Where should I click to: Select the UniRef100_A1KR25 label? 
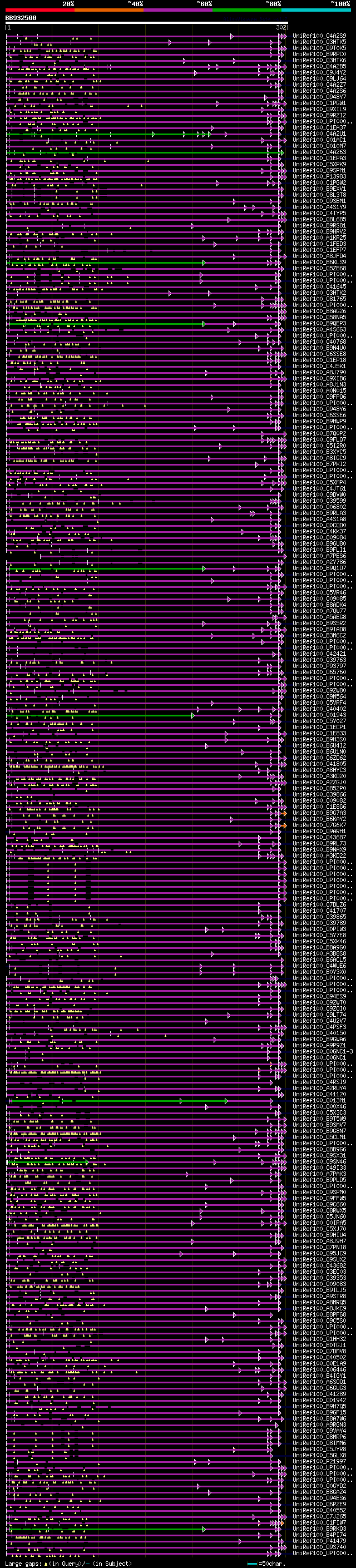click(319, 238)
